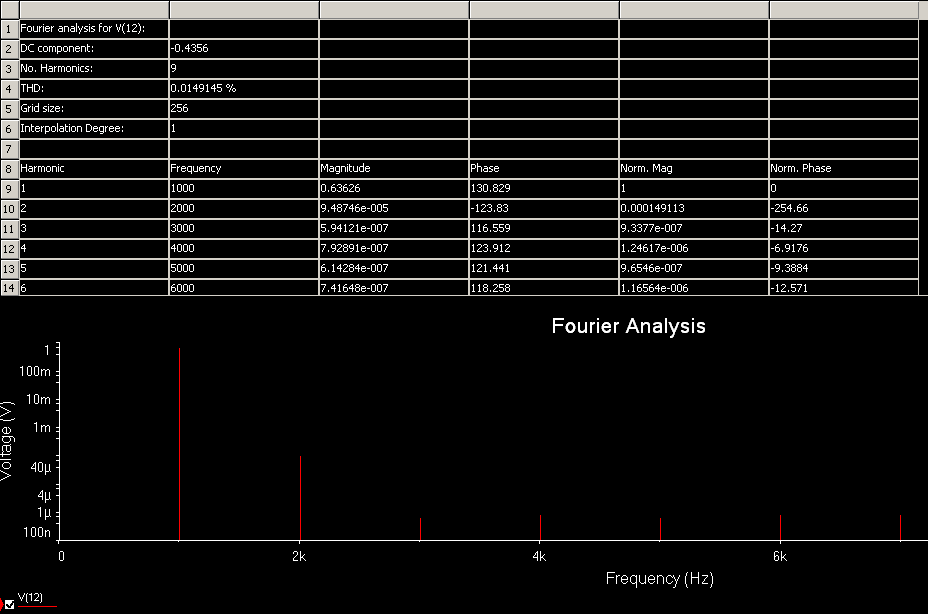Select the Norm. Mag cell 9.3377e-007
The width and height of the screenshot is (928, 614).
(x=694, y=229)
